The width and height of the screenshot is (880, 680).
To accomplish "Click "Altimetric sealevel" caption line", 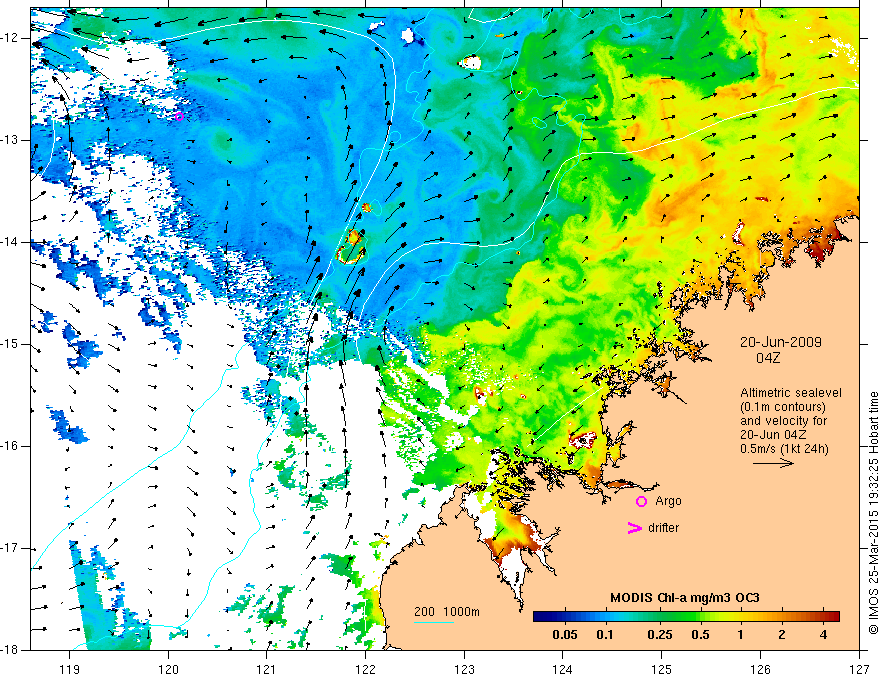I will tap(791, 393).
